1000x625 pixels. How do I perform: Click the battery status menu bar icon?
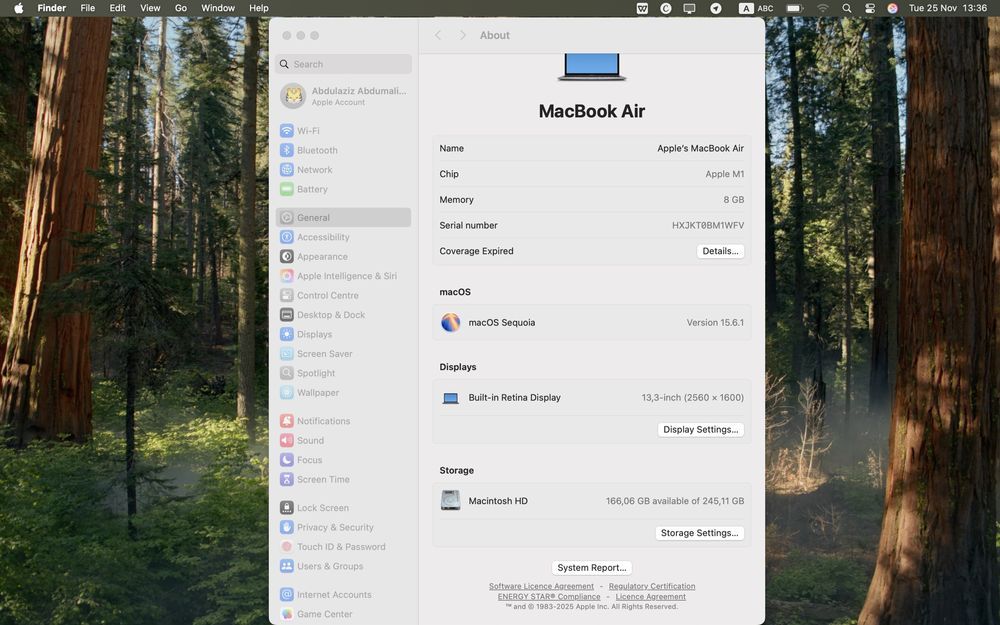coord(794,8)
